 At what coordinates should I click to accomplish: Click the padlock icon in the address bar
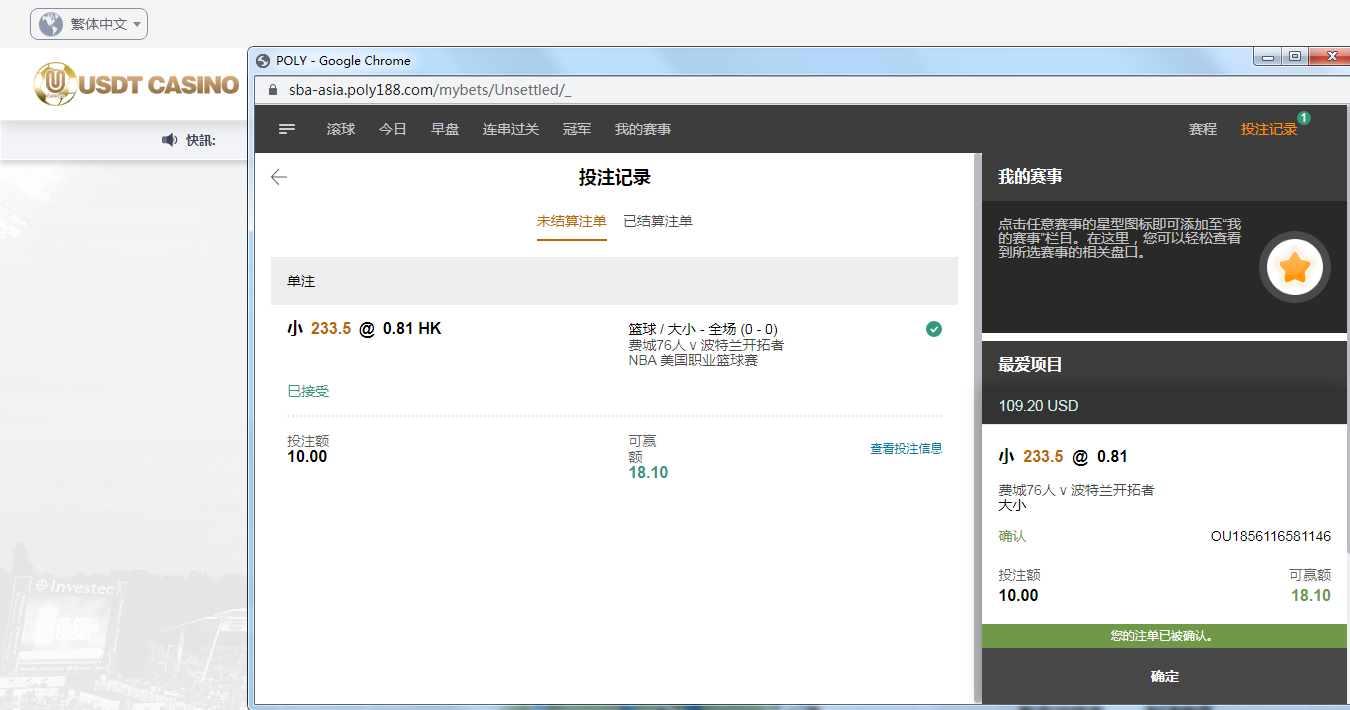(272, 90)
